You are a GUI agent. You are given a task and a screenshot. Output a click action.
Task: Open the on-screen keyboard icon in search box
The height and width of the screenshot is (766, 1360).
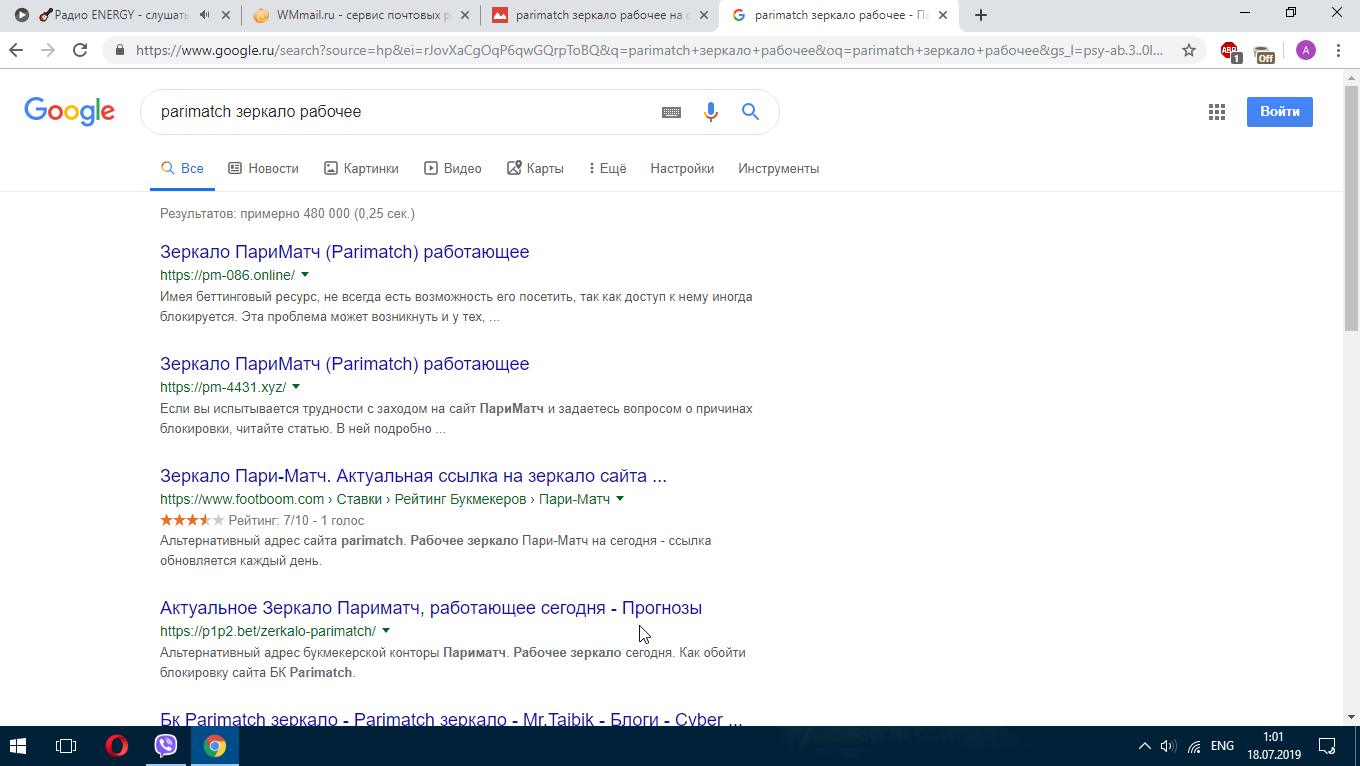(672, 112)
